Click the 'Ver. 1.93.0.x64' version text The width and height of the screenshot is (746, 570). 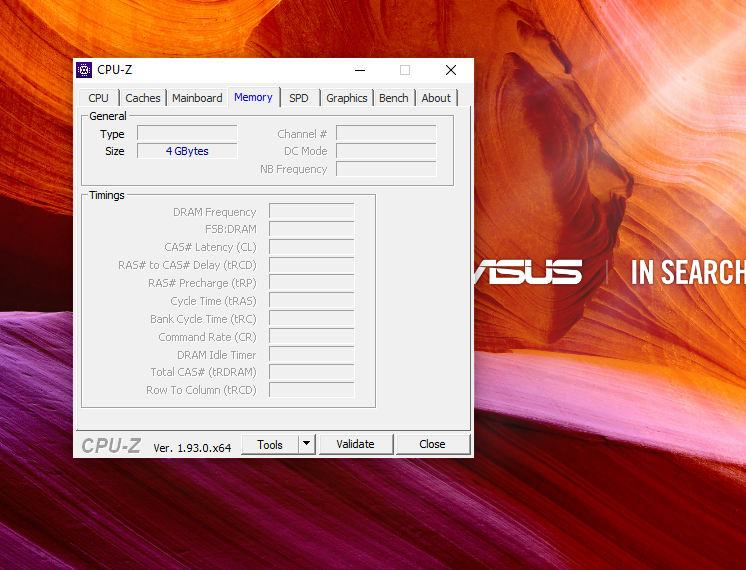(192, 448)
